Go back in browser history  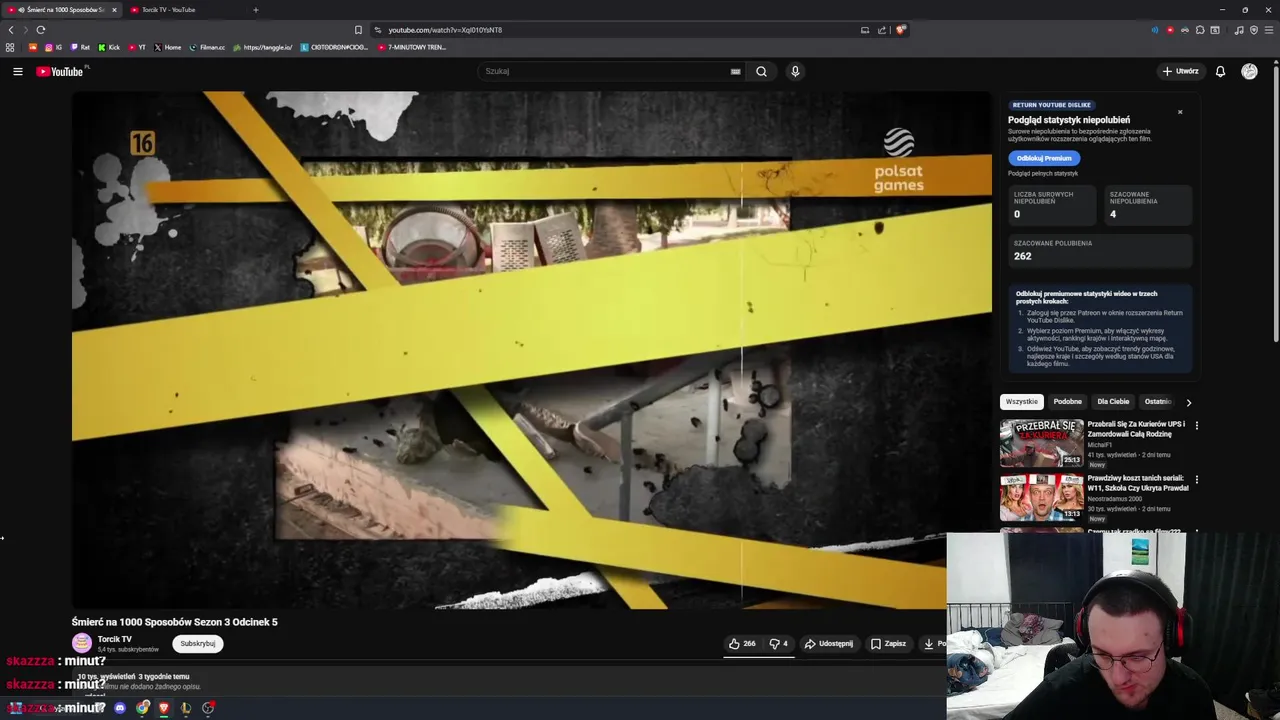click(x=11, y=30)
